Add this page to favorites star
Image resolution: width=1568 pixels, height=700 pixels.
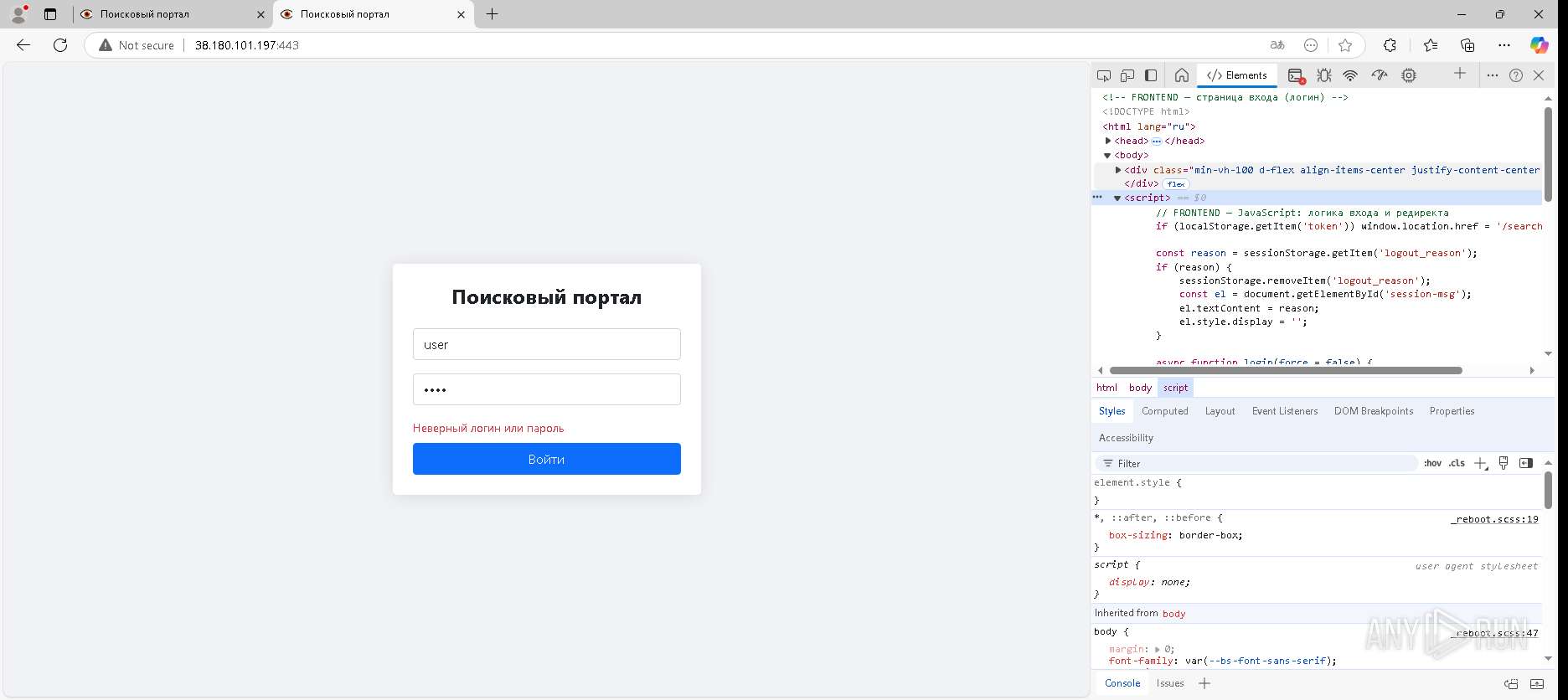(1345, 45)
